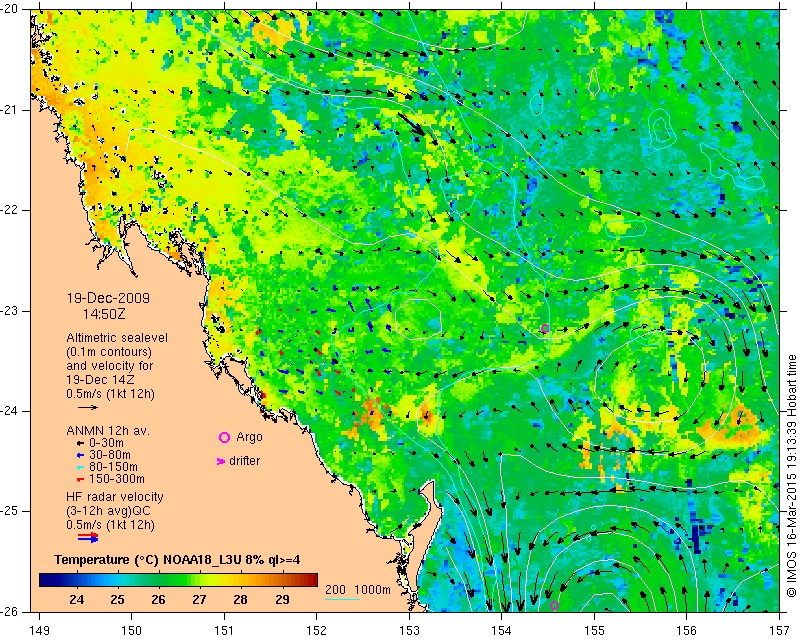Image resolution: width=800 pixels, height=640 pixels.
Task: Click the longitude axis label 155
Action: [x=594, y=631]
